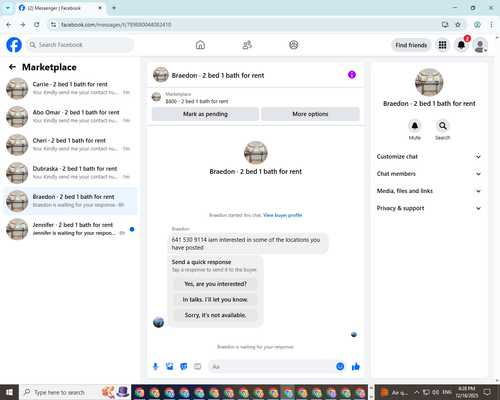Screen dimensions: 500x400
Task: Send quick response 'In talks. I'll let you know.'
Action: [x=215, y=300]
